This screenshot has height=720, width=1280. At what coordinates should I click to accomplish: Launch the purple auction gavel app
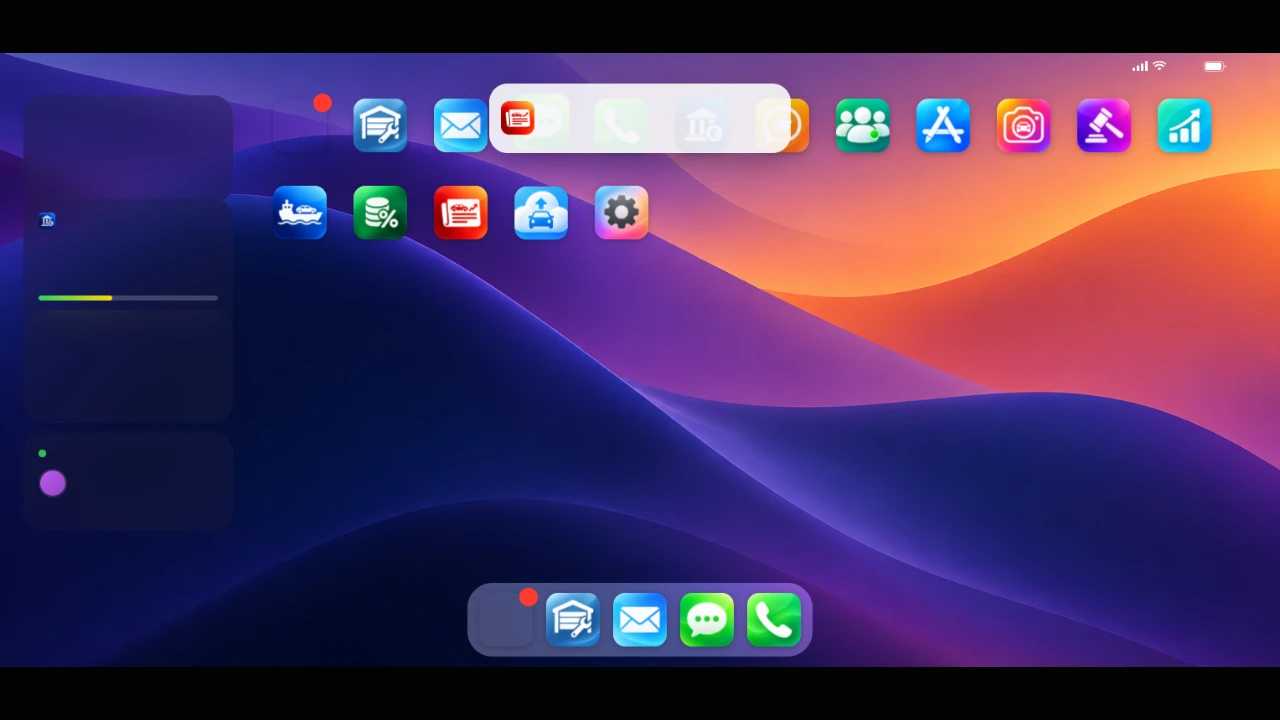click(1104, 125)
